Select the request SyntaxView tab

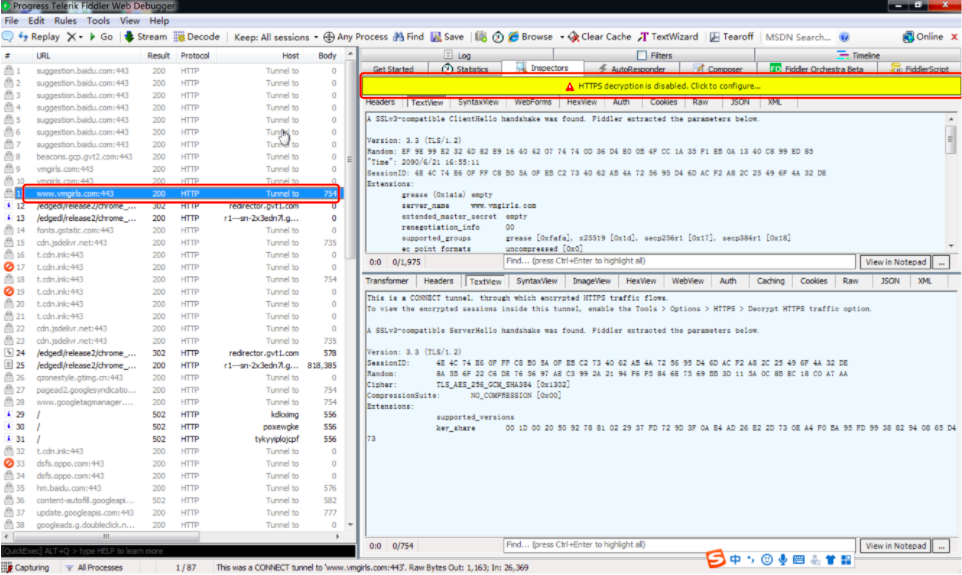[478, 102]
